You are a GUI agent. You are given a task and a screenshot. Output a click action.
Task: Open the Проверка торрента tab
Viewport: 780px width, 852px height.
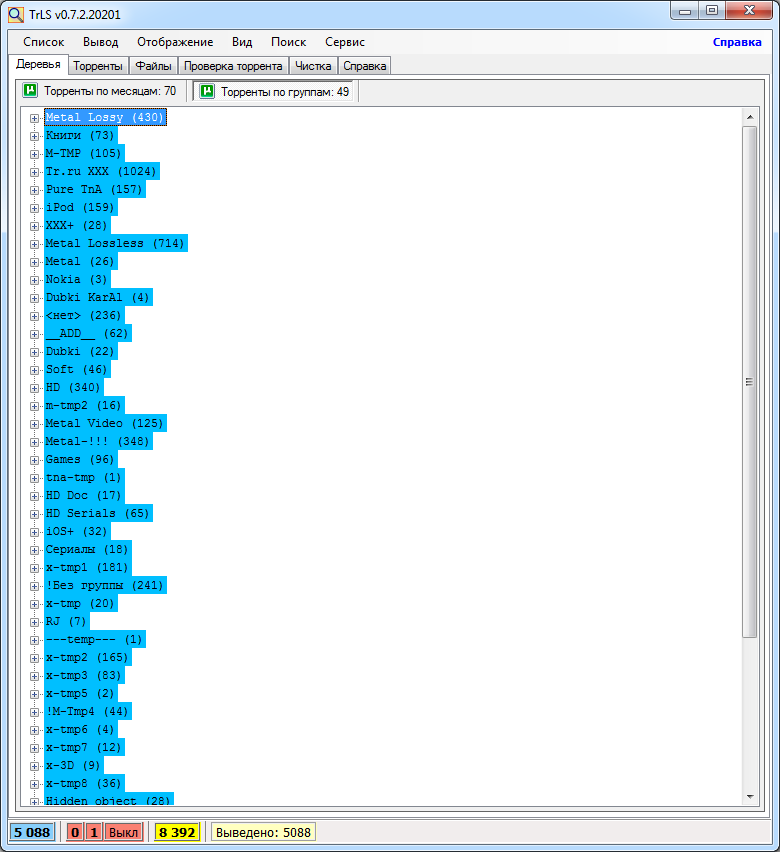(x=233, y=66)
